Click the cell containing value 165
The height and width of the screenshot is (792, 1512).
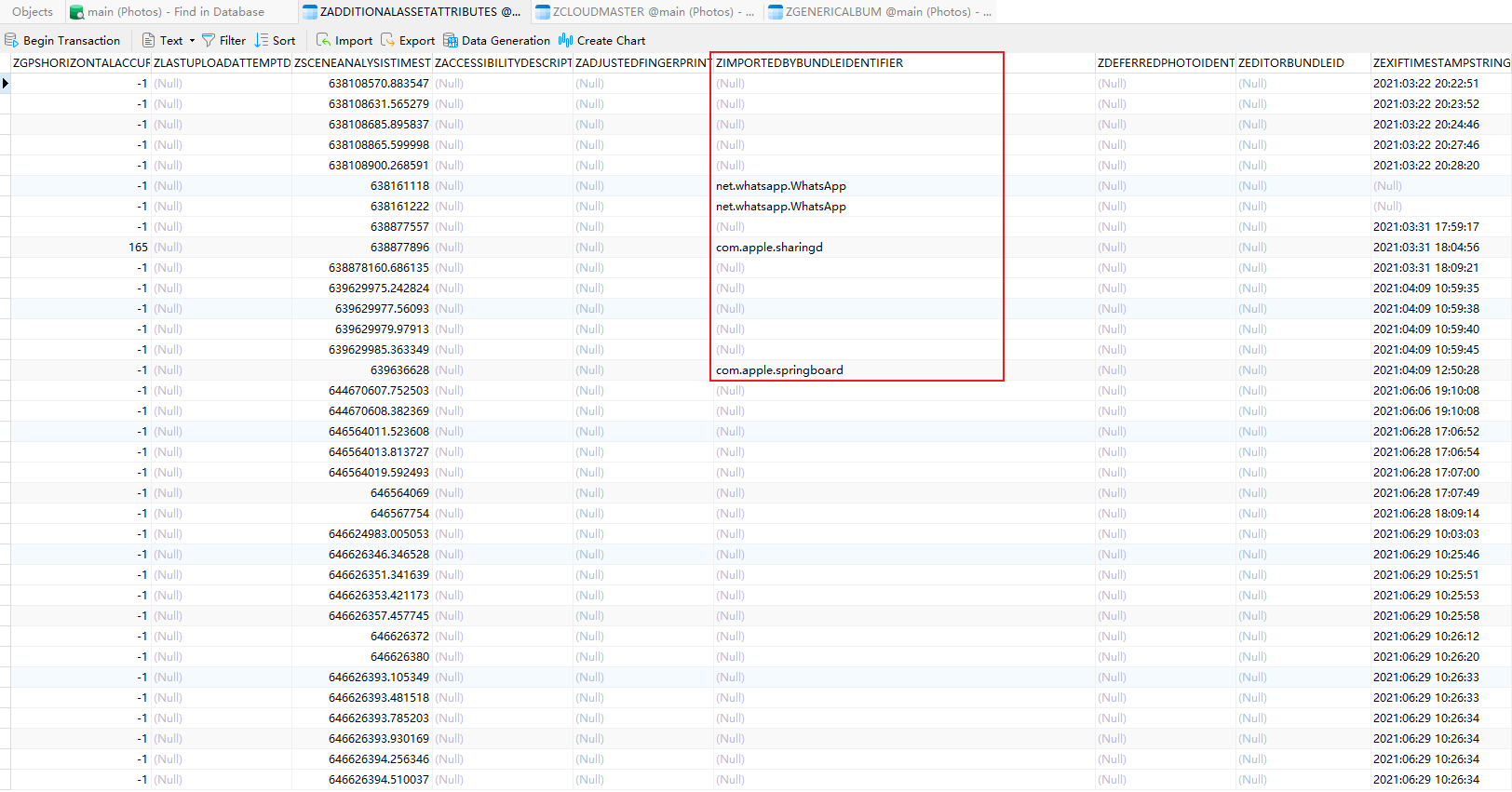(138, 248)
